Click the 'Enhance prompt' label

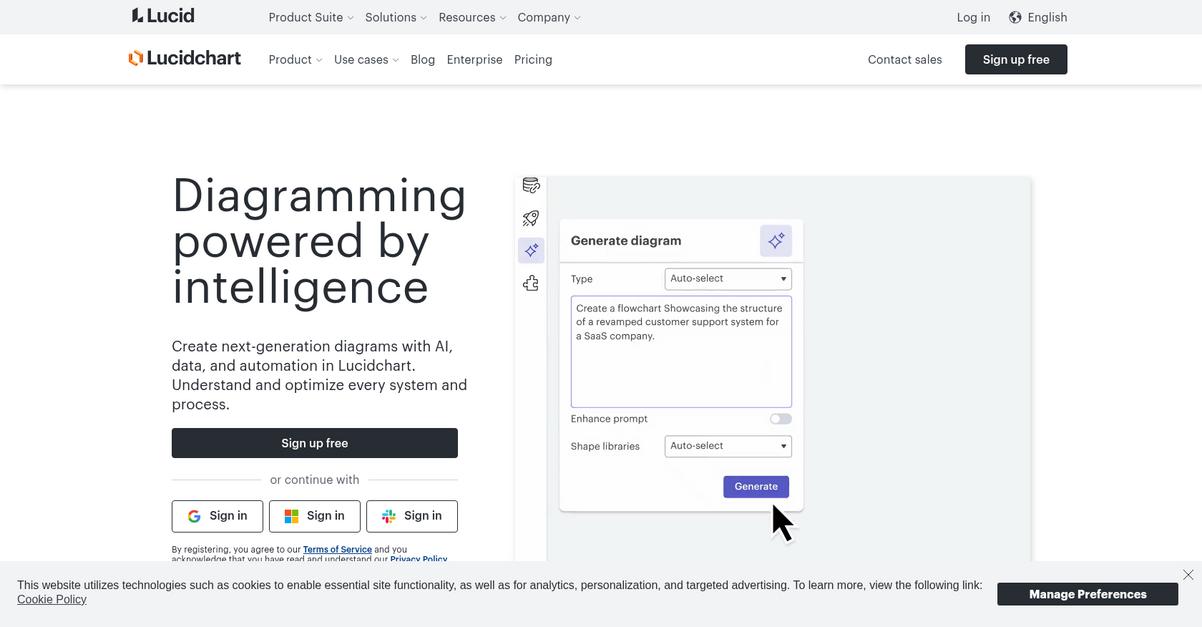point(609,419)
